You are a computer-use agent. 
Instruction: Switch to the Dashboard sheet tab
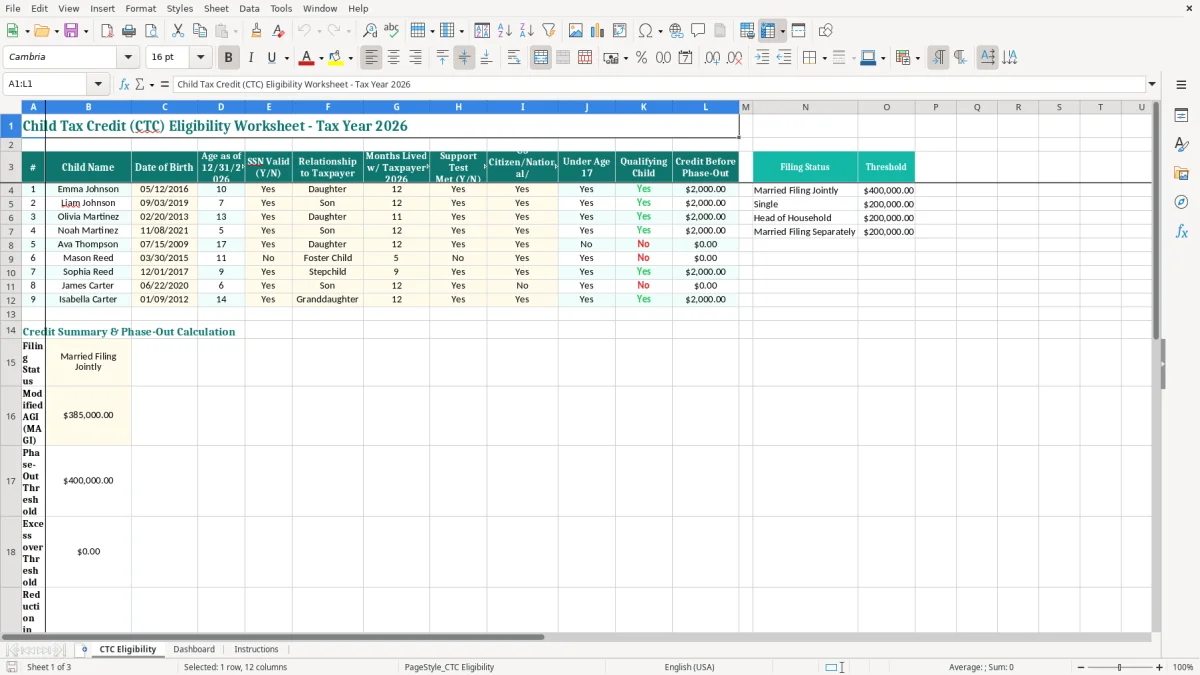(x=194, y=650)
